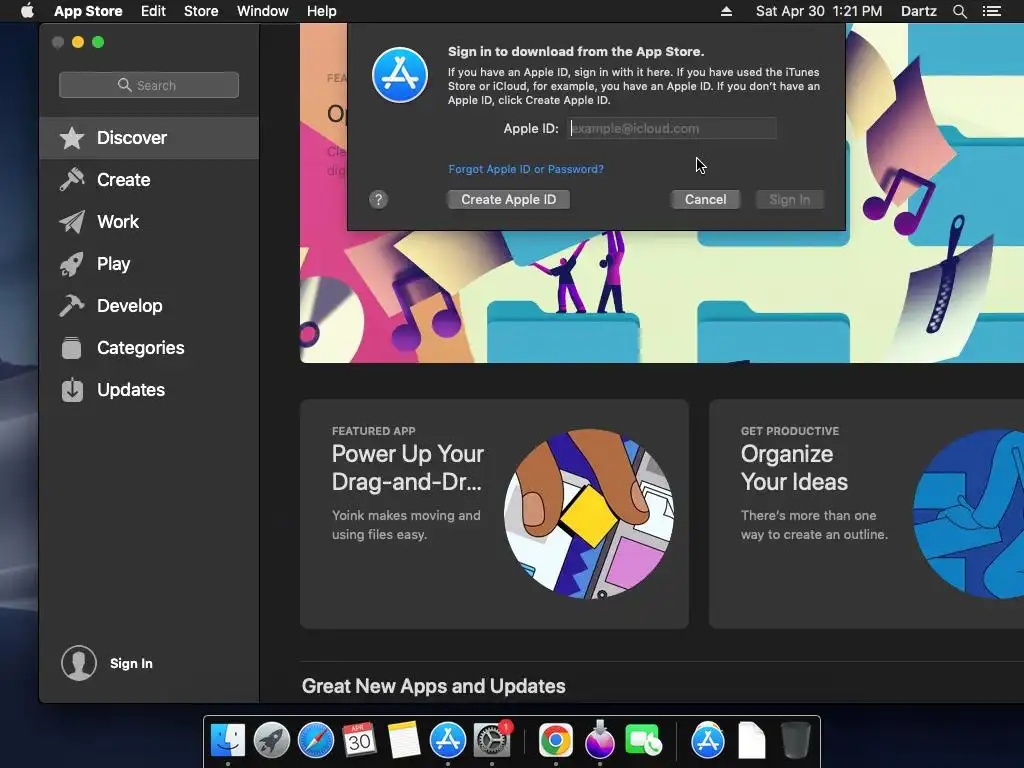Click the App Store icon next to Notes in dock

click(x=447, y=741)
